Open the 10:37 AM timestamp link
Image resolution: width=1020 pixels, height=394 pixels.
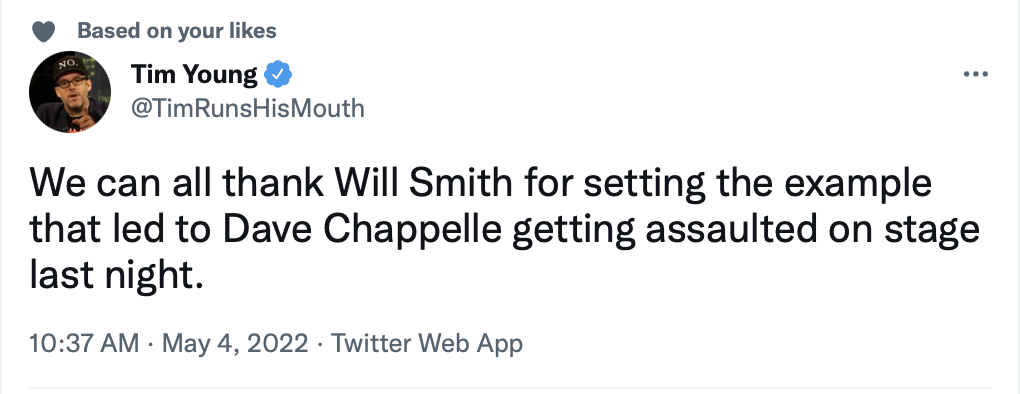[x=85, y=343]
